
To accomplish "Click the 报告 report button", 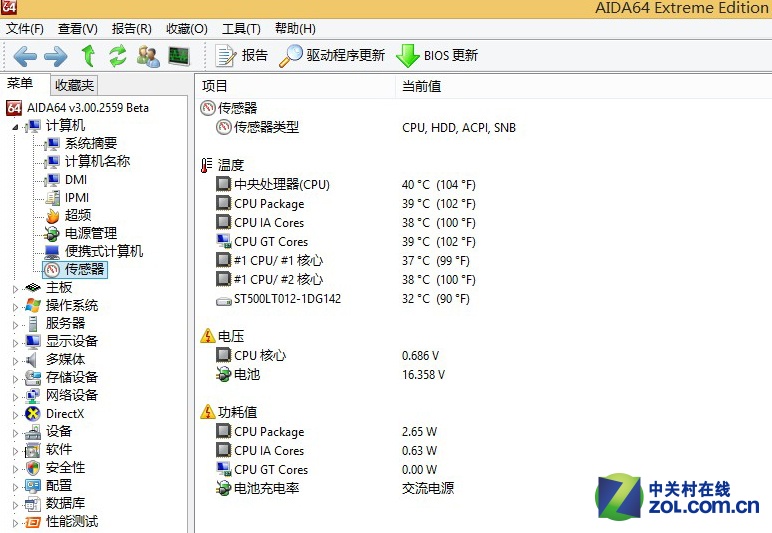I will point(242,56).
